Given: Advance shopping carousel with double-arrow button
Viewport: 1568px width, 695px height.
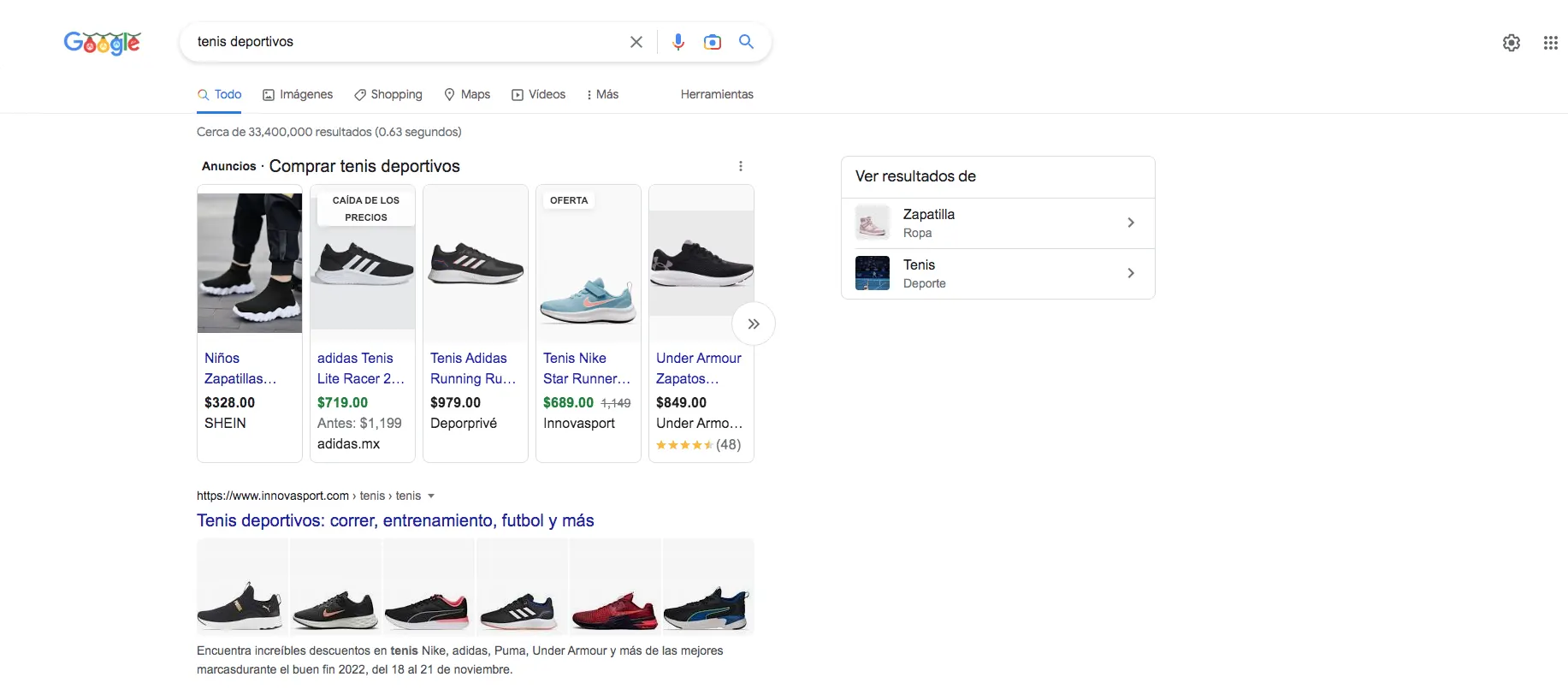Looking at the screenshot, I should [754, 324].
